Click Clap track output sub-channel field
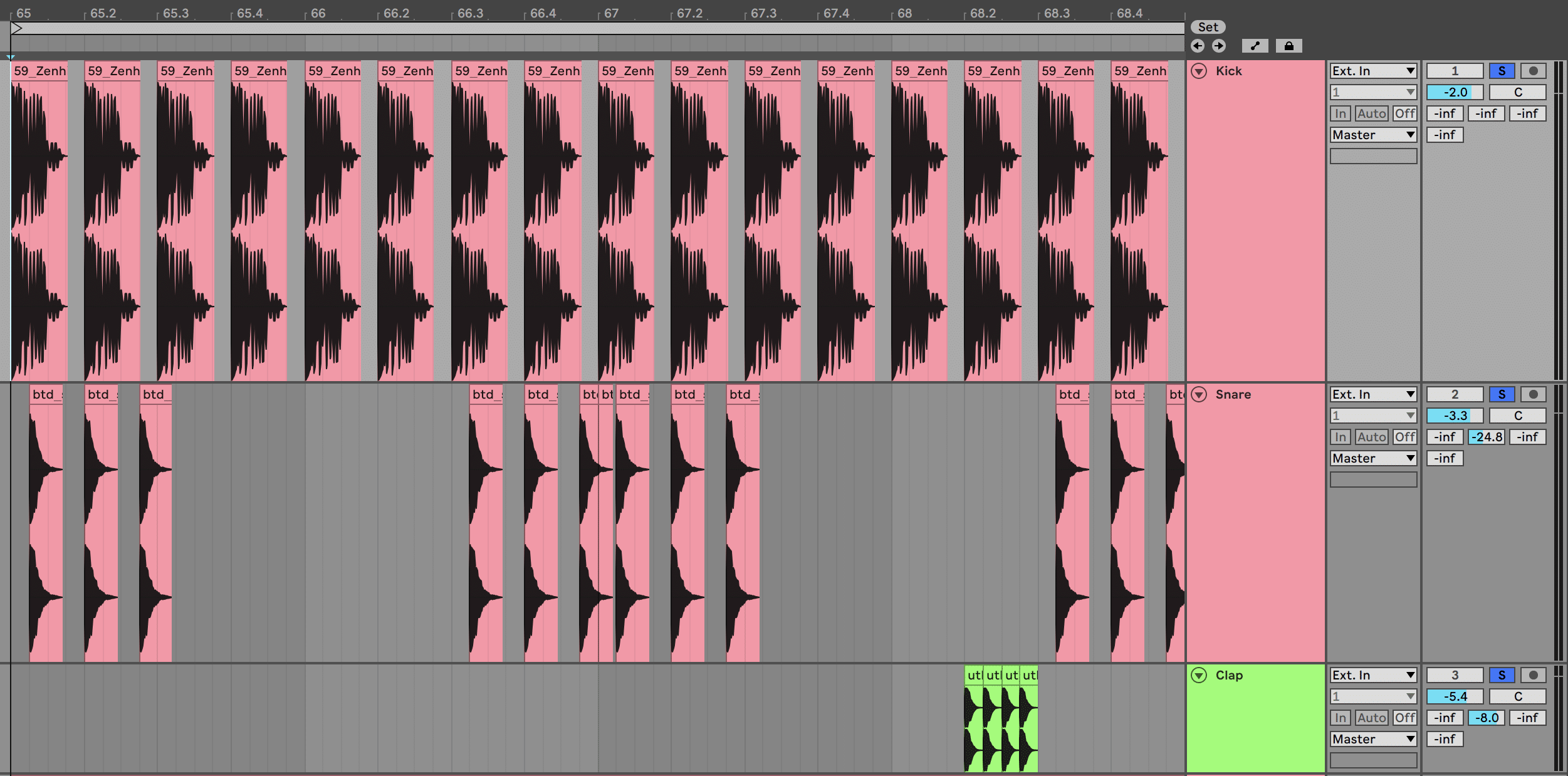The width and height of the screenshot is (1568, 776). tap(1373, 760)
